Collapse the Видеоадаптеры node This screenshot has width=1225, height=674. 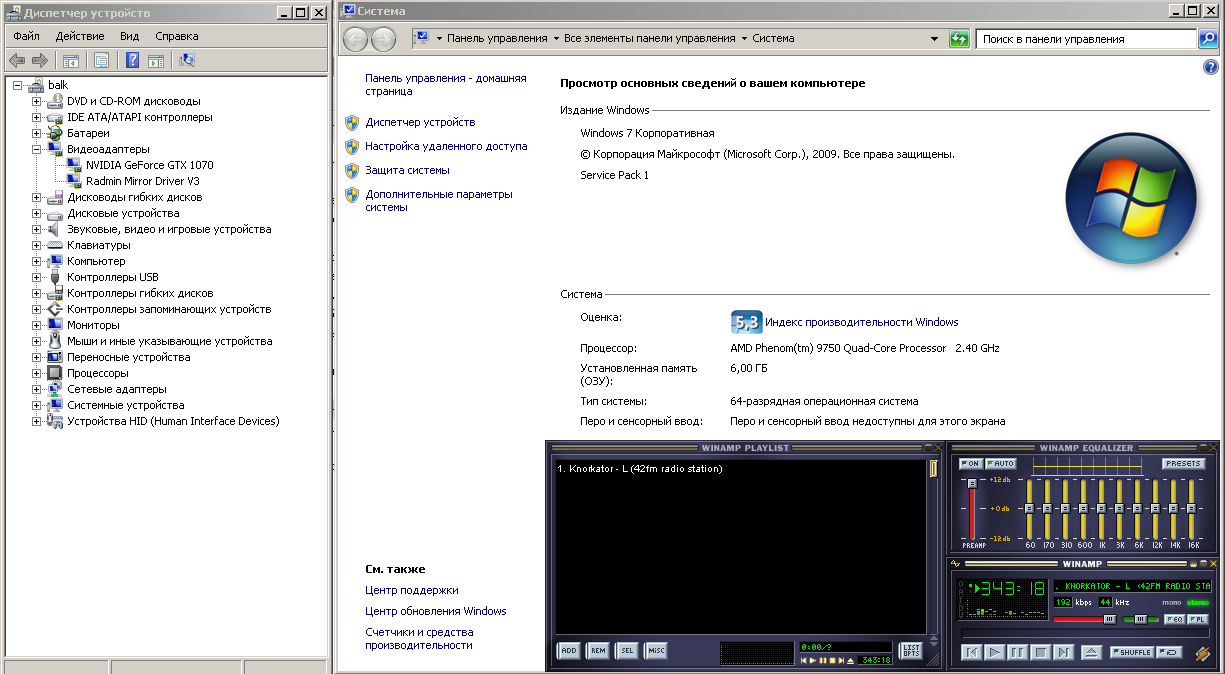coord(37,149)
